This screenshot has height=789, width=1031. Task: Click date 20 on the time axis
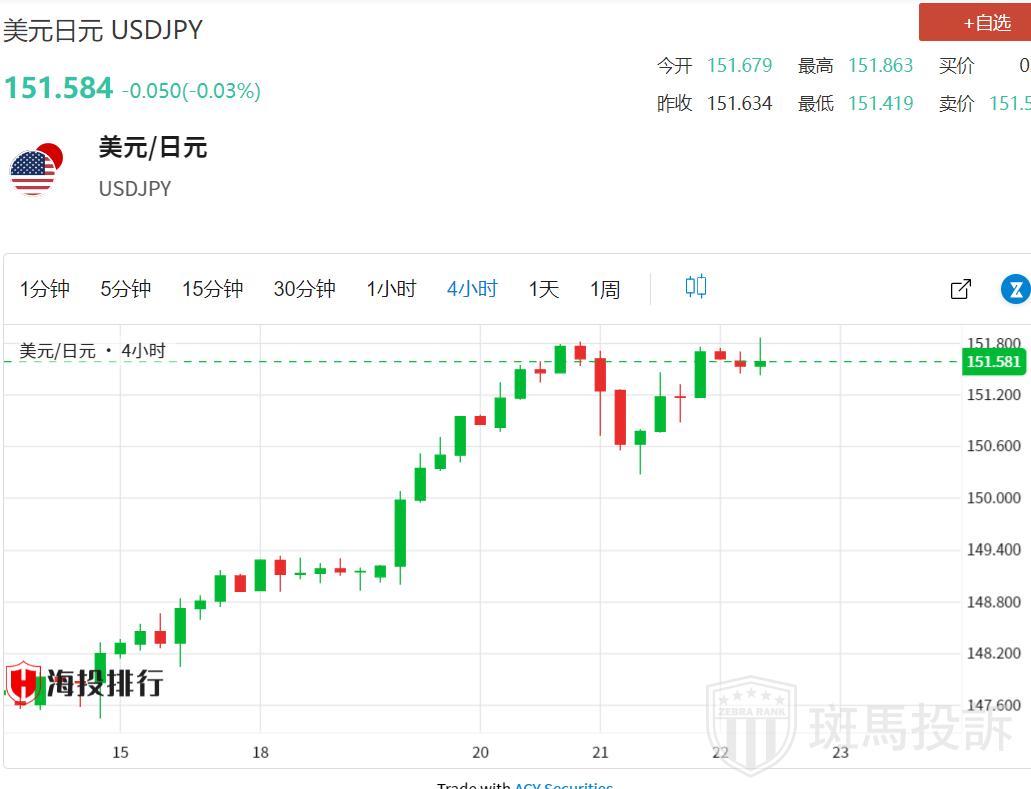480,752
